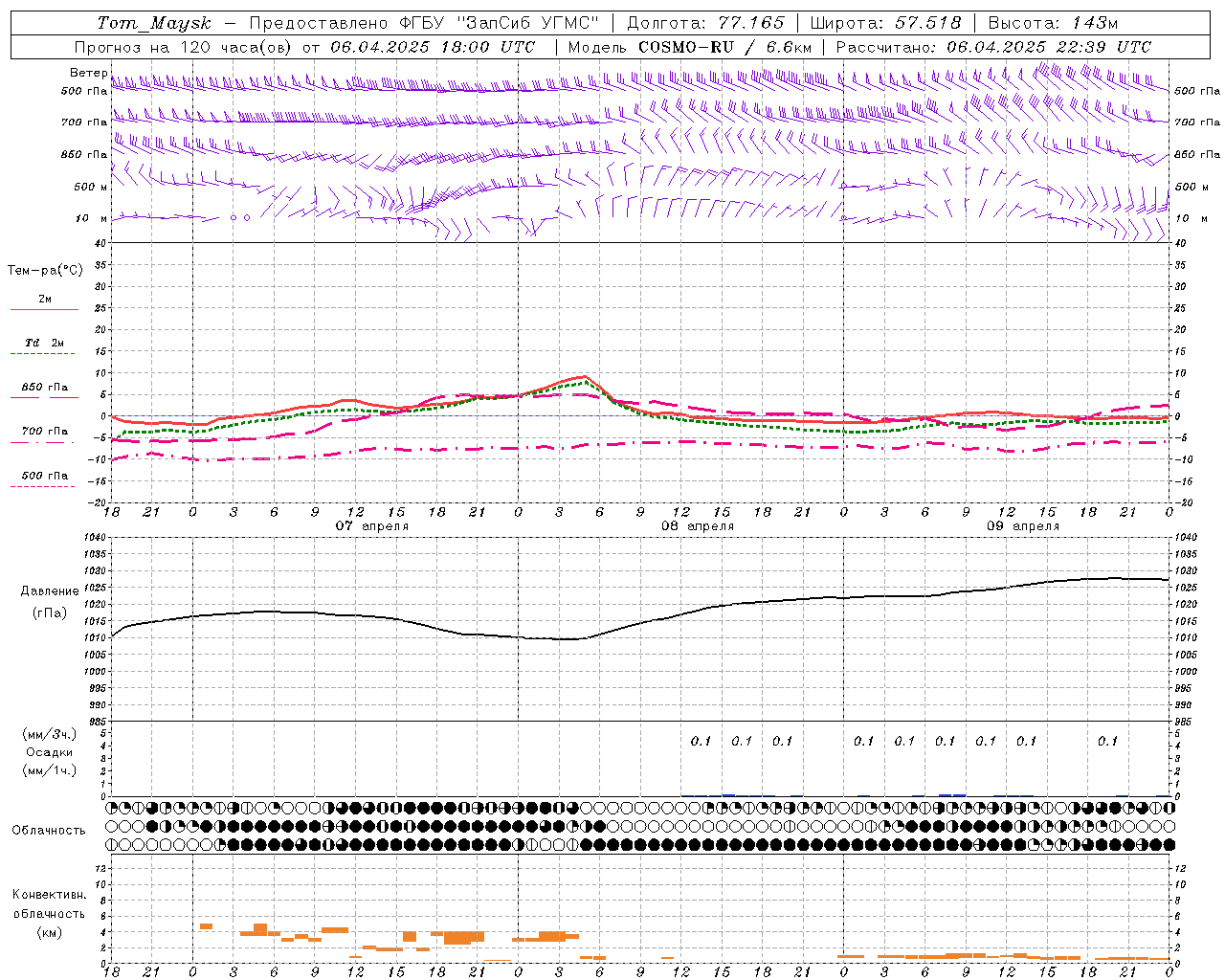Select the provider text ФГБУ "ЗапСиб УГМС"

pyautogui.click(x=501, y=23)
